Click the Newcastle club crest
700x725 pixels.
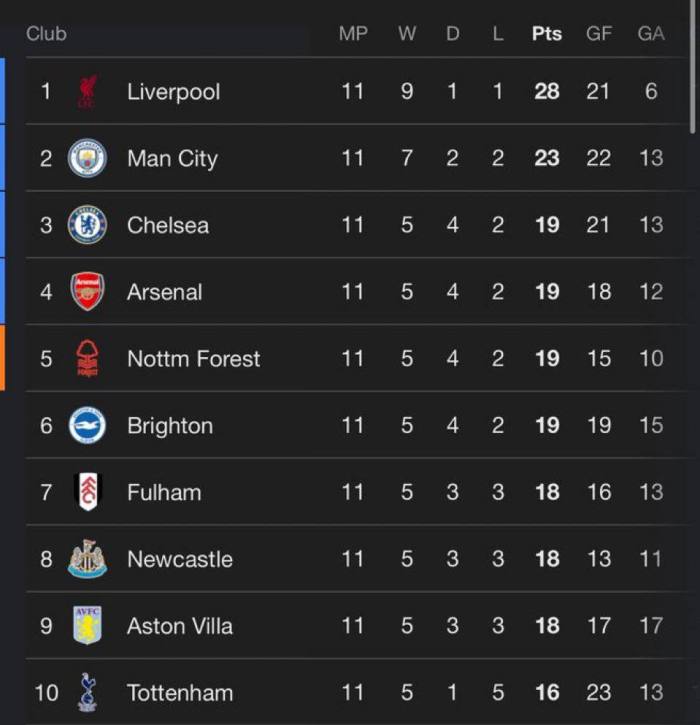click(x=87, y=559)
